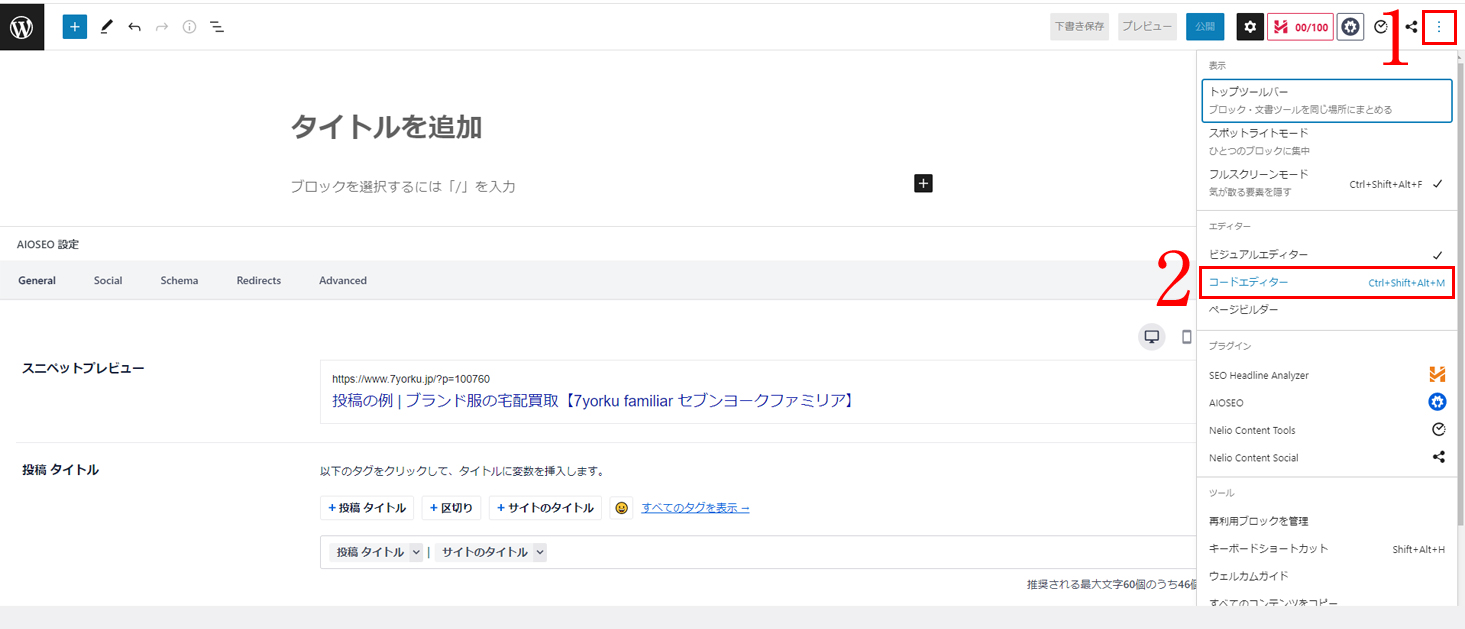
Task: Add block with black plus icon
Action: click(x=923, y=183)
